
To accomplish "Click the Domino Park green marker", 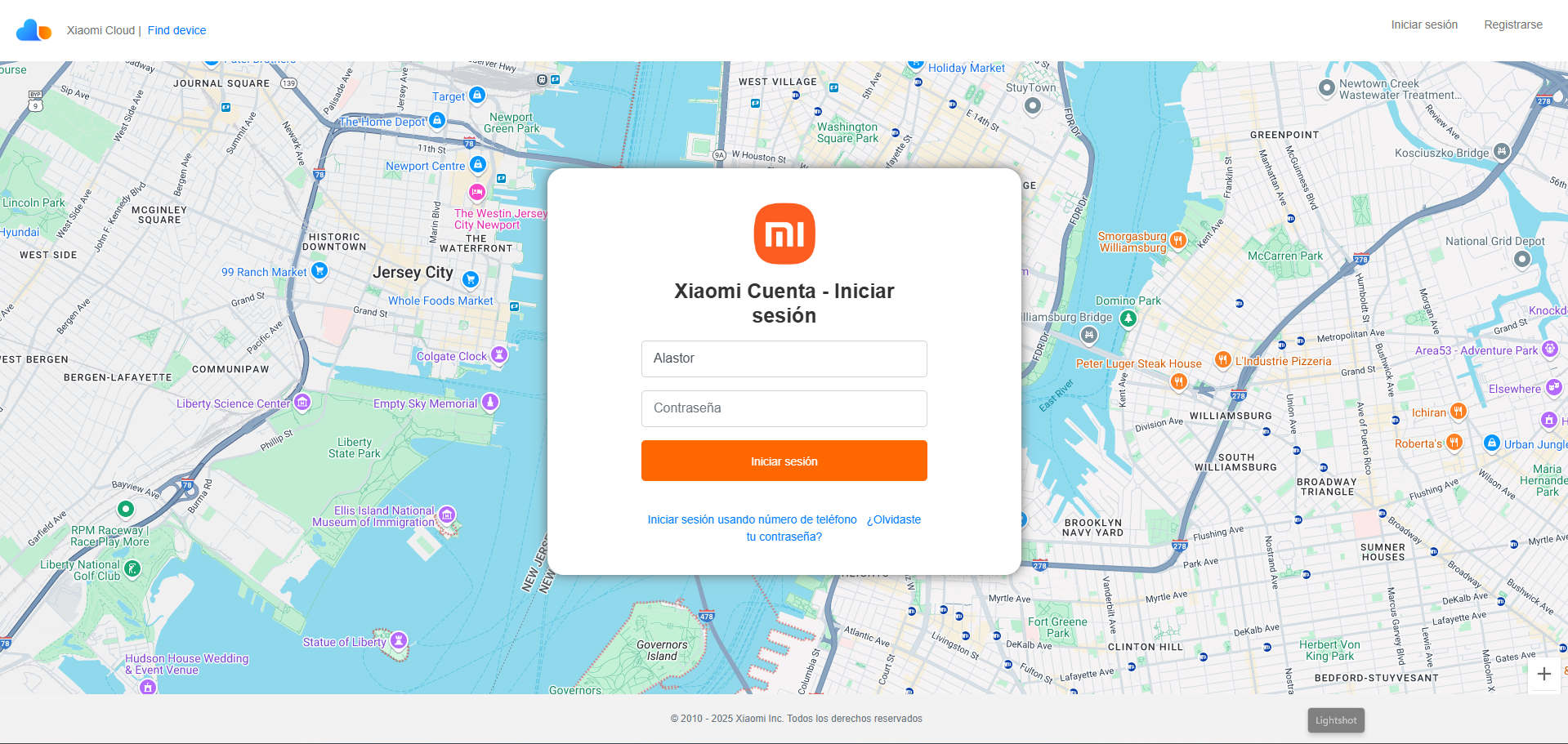I will (1128, 318).
